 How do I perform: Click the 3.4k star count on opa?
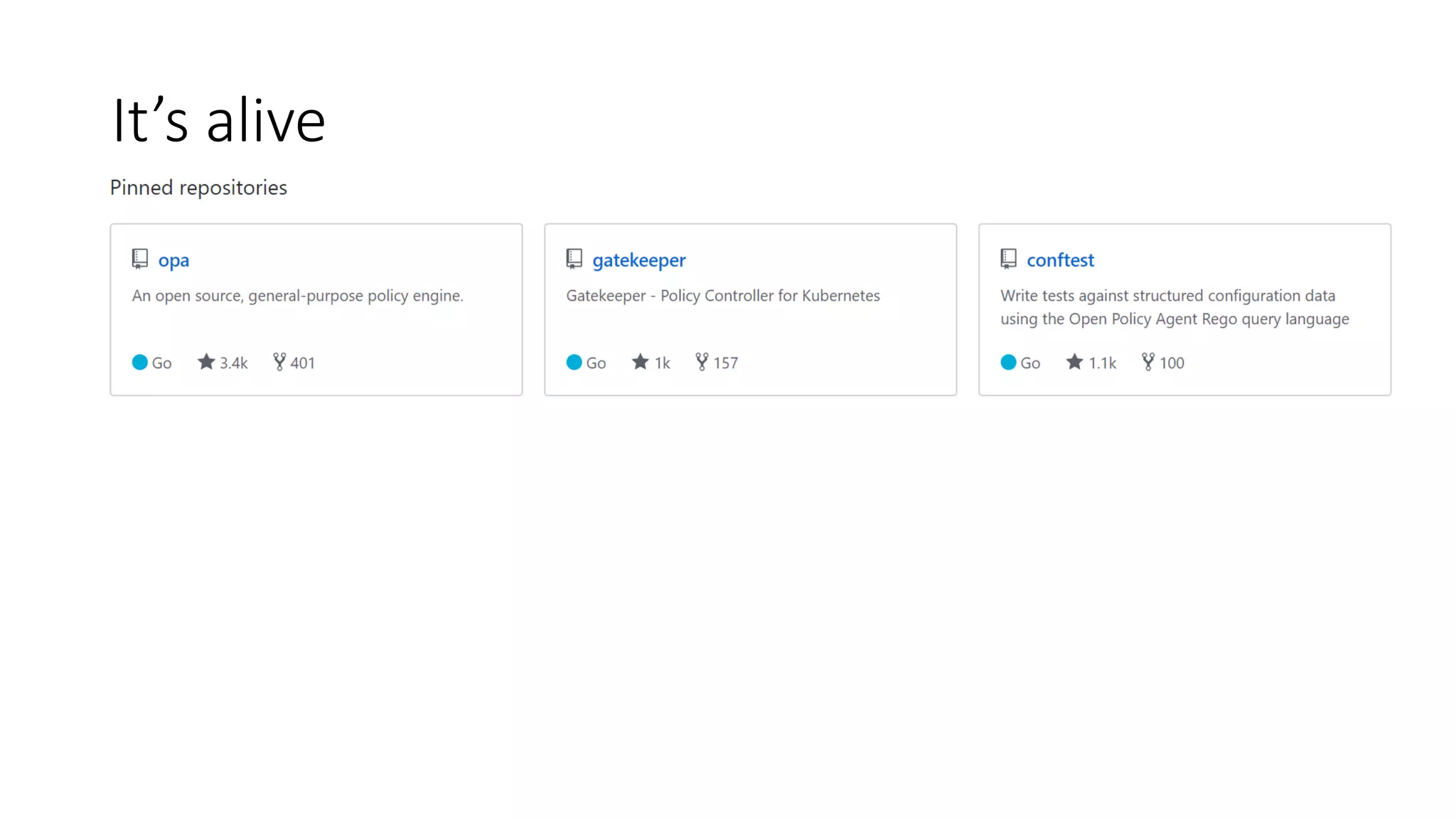[x=233, y=363]
